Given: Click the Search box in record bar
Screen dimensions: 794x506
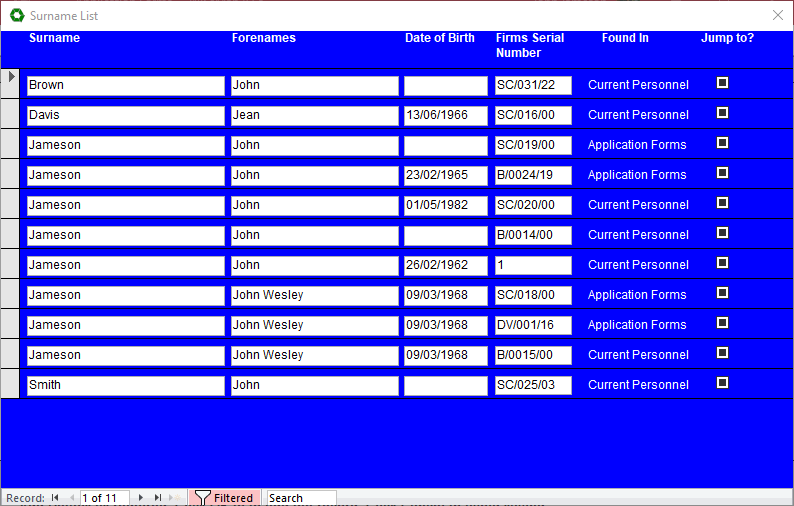Looking at the screenshot, I should [x=300, y=497].
